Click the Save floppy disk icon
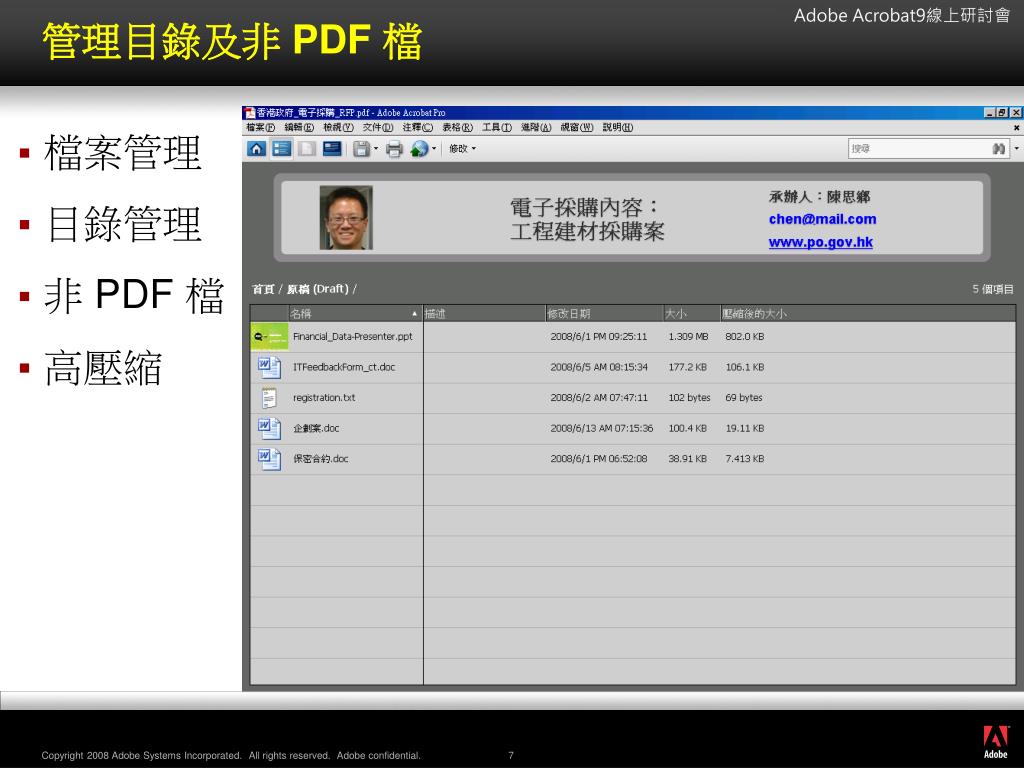 click(362, 150)
